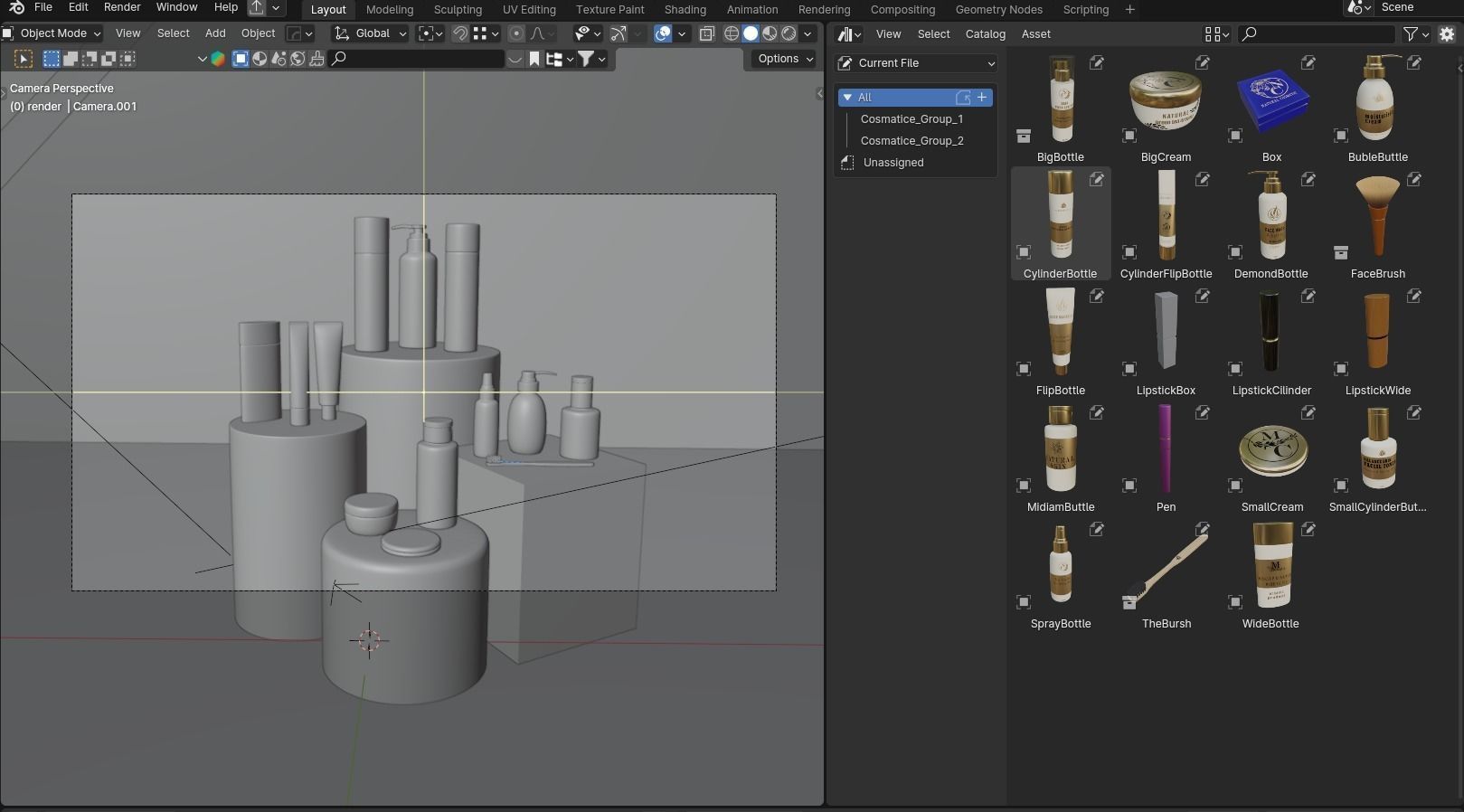Open Asset menu in asset browser
Screen dimensions: 1464x812
1036,34
